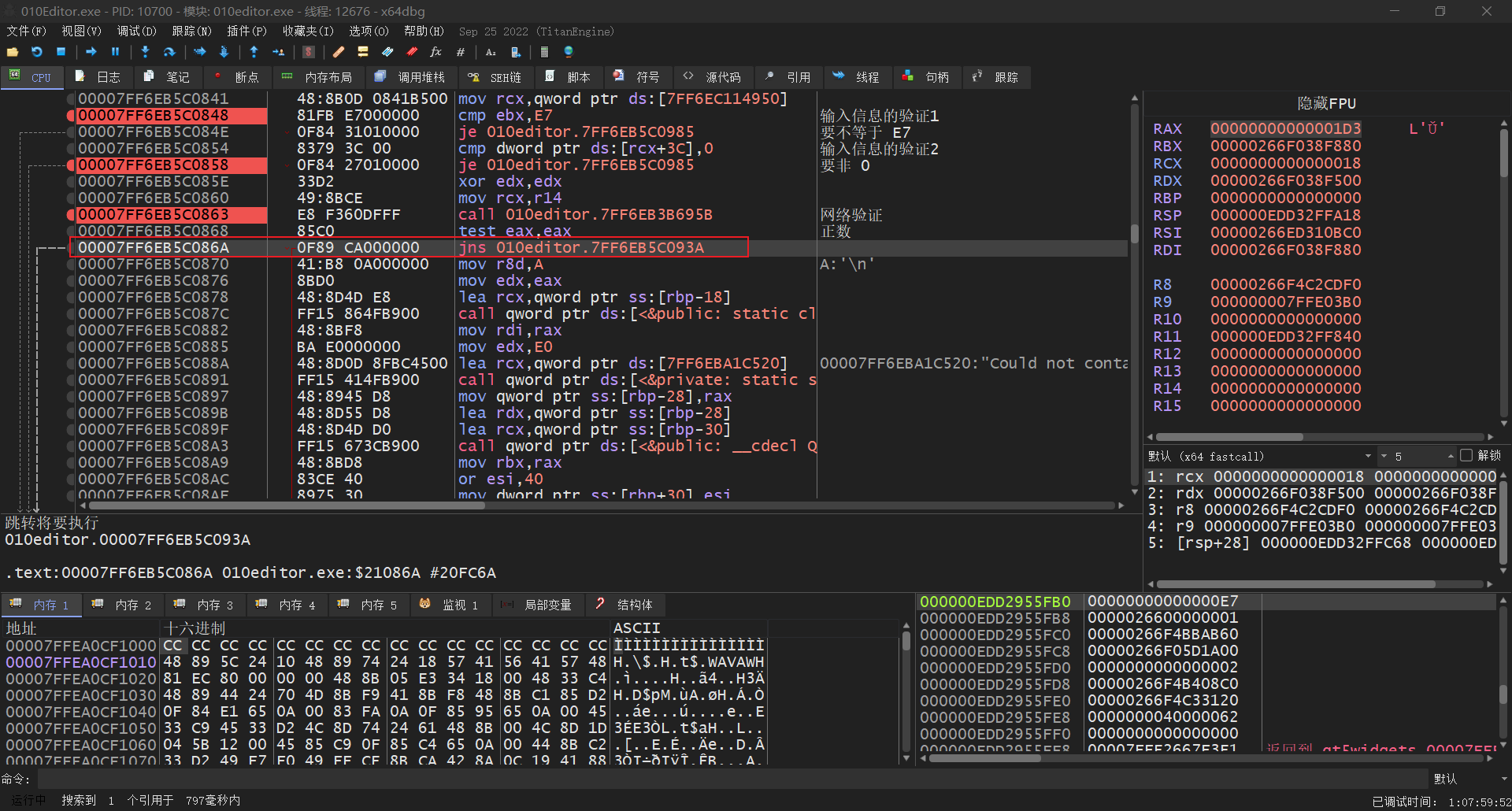The image size is (1512, 811).
Task: Click the fx functions toolbar icon
Action: pos(435,52)
